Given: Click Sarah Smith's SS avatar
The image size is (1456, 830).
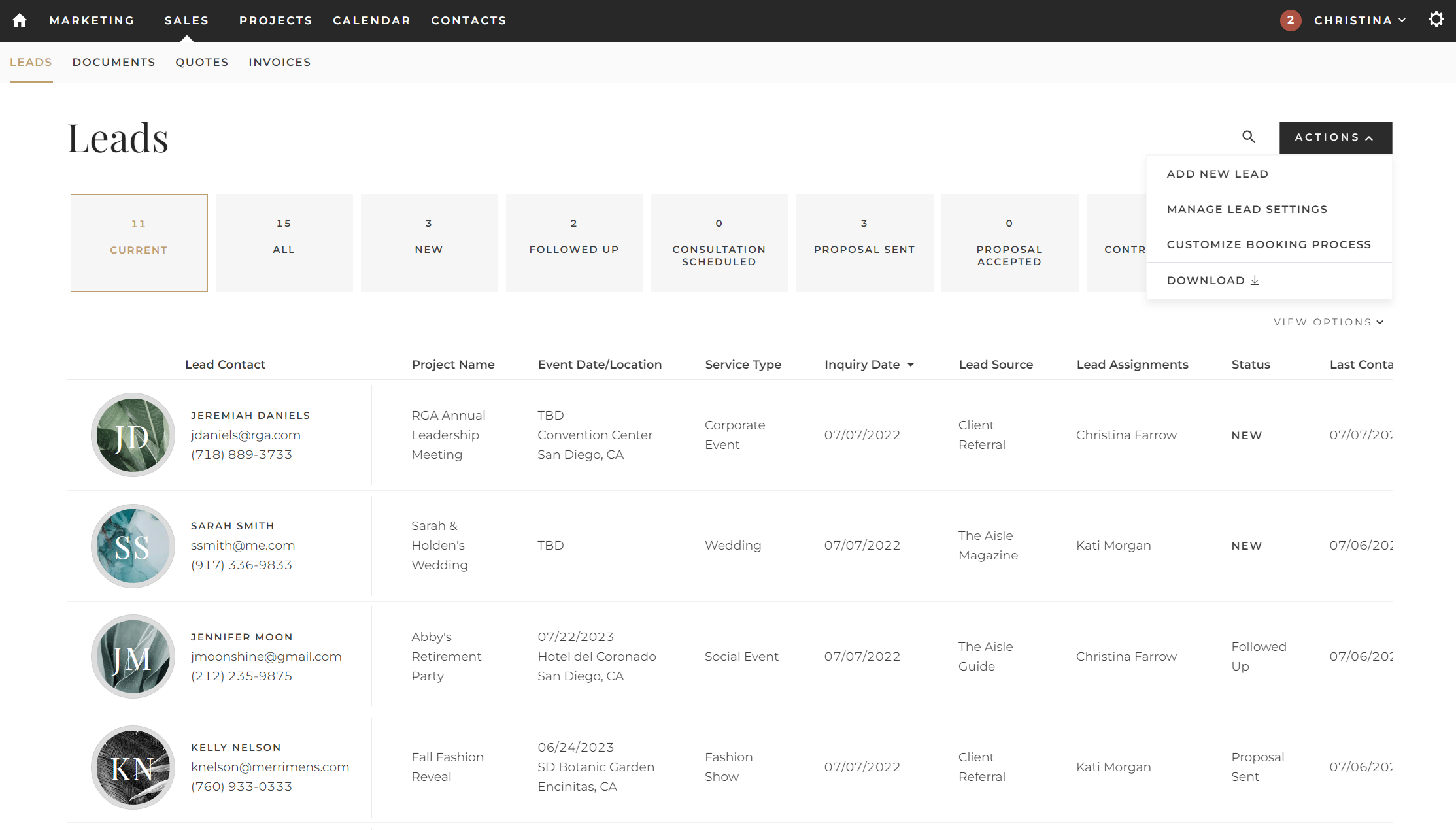Looking at the screenshot, I should 133,546.
